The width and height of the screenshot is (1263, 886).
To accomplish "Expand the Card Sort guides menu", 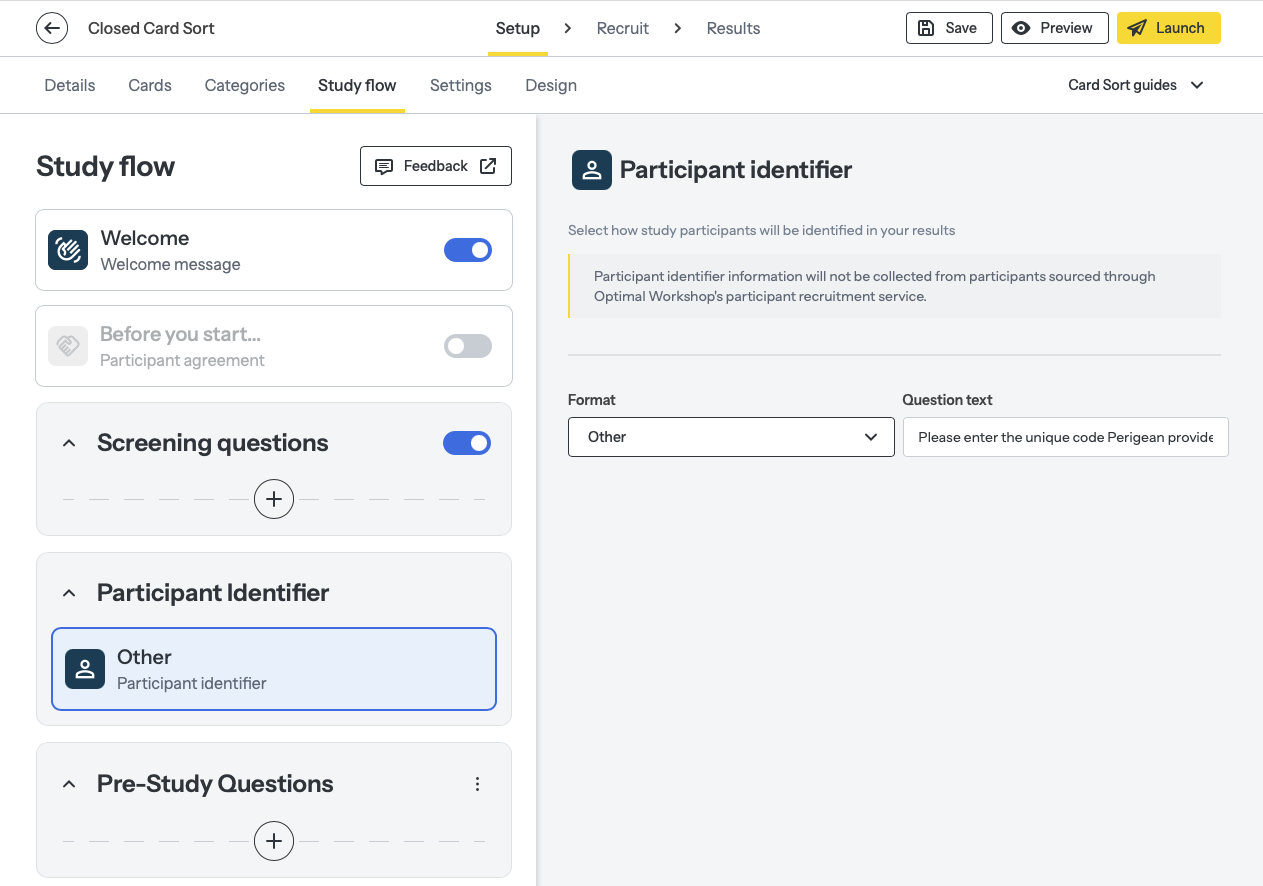I will tap(1135, 85).
